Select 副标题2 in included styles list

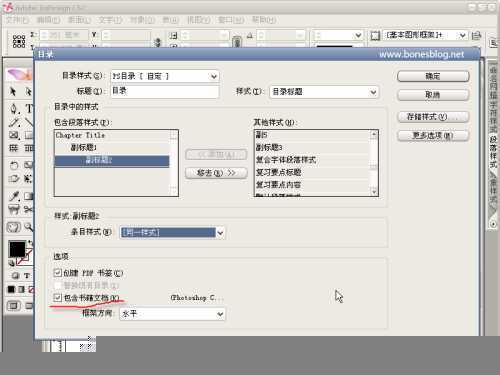[112, 160]
